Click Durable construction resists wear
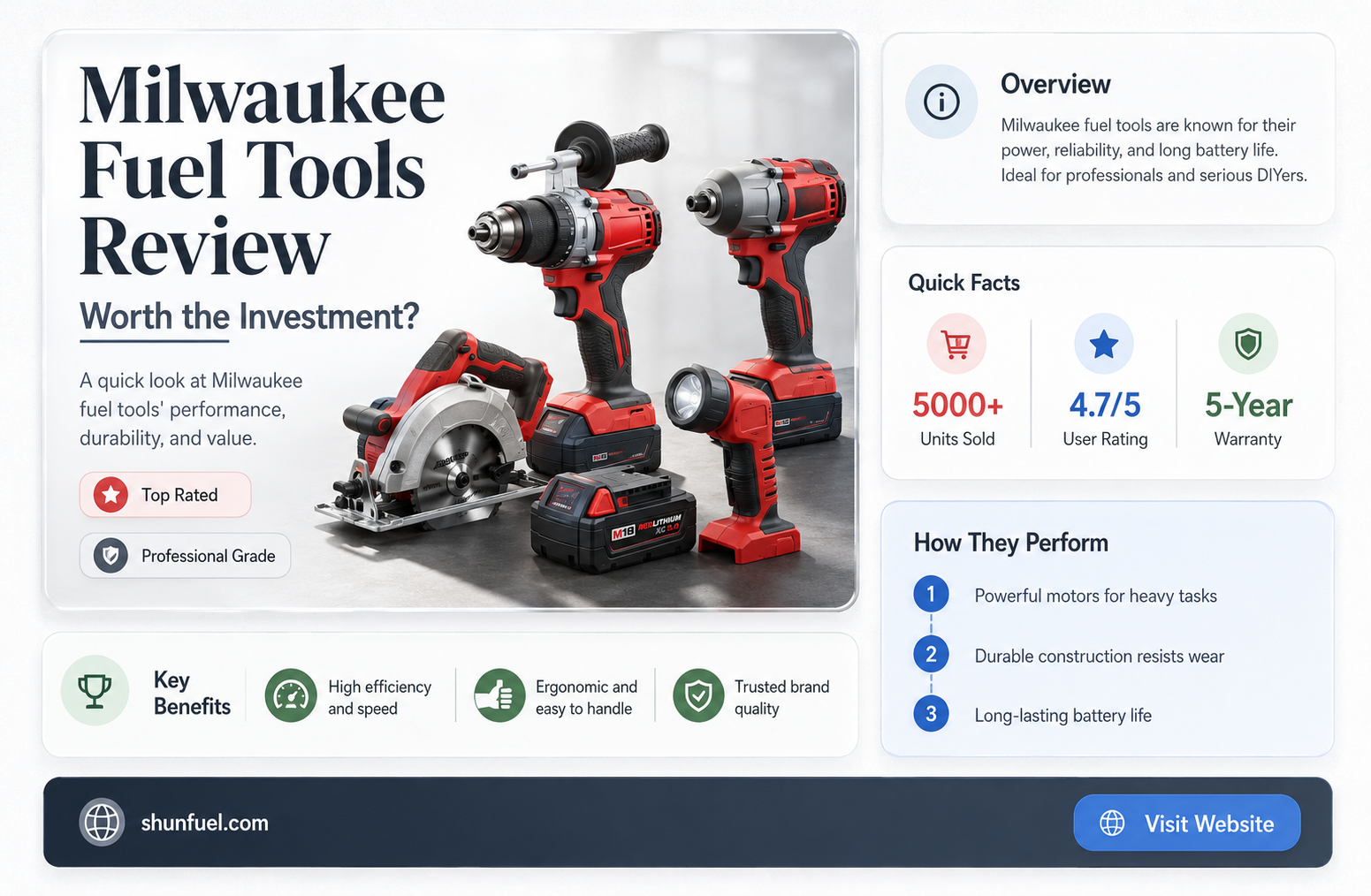The width and height of the screenshot is (1371, 896). [1099, 656]
